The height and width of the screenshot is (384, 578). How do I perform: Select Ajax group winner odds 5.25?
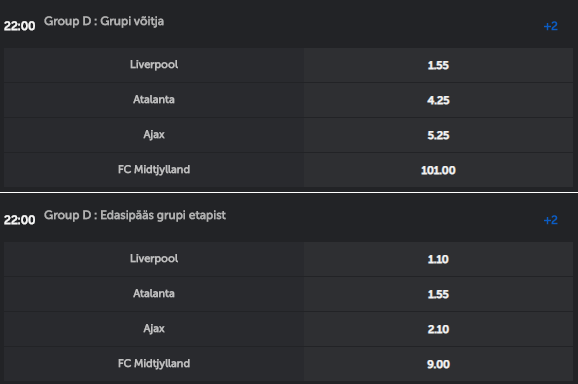coord(438,135)
